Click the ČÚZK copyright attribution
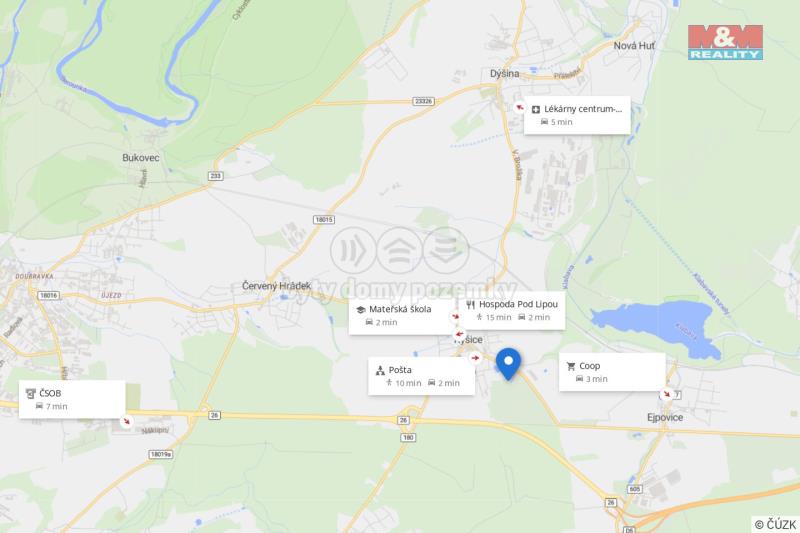This screenshot has width=800, height=533. point(776,524)
